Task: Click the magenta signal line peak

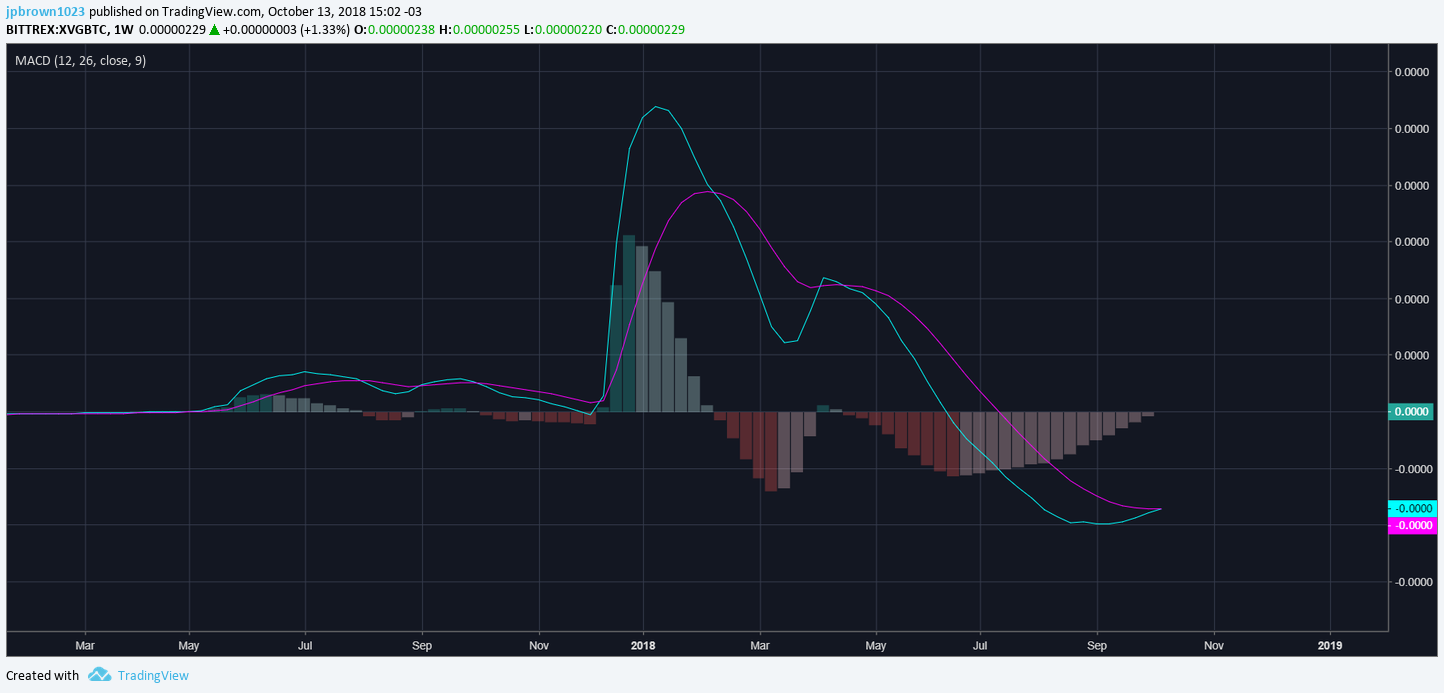Action: point(708,191)
